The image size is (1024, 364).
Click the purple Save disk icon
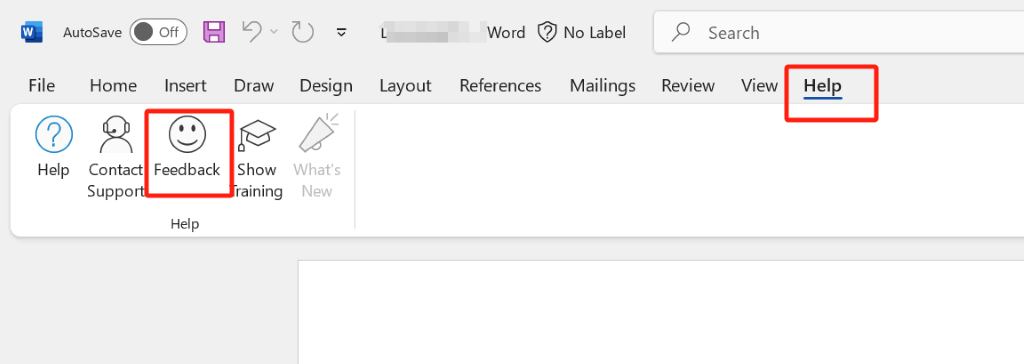click(214, 32)
